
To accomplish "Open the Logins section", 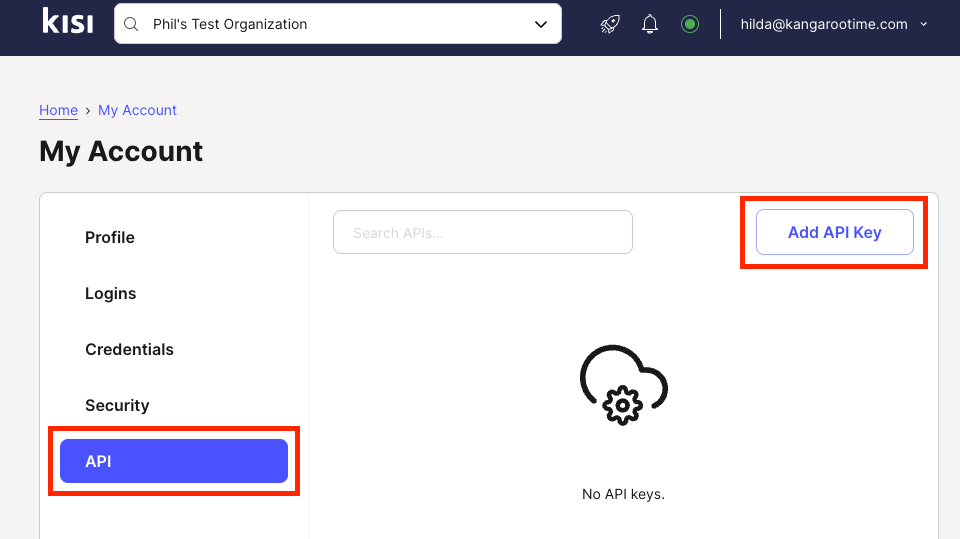I will [110, 293].
